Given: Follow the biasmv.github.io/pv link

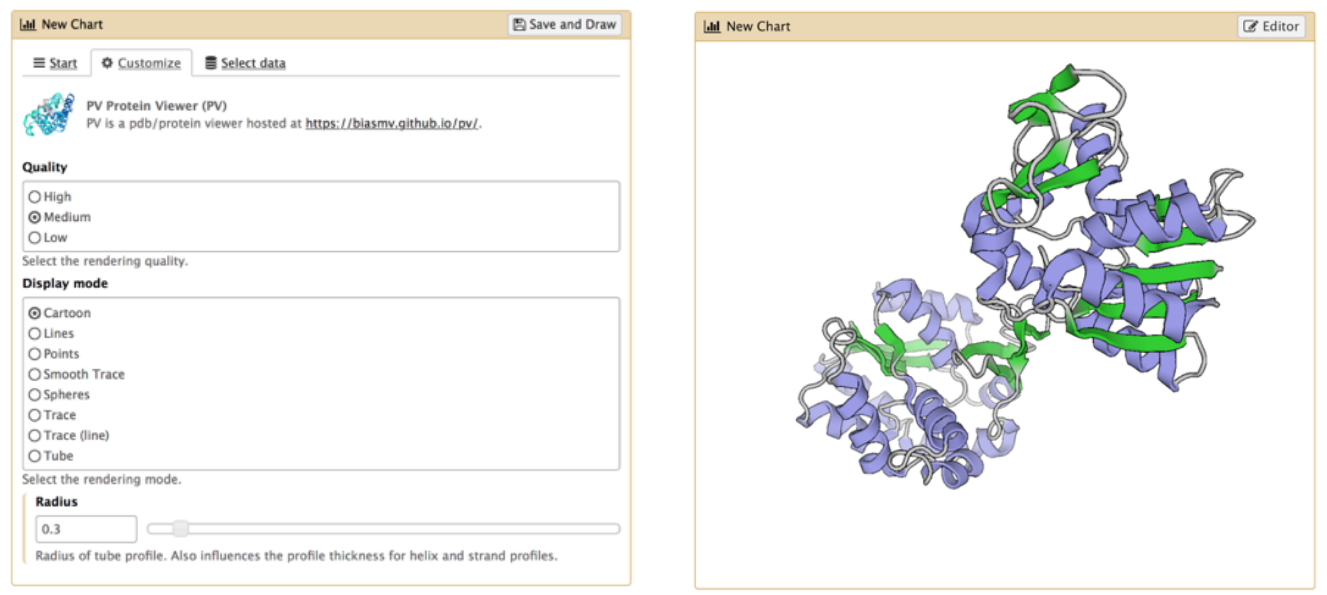Looking at the screenshot, I should coord(392,124).
